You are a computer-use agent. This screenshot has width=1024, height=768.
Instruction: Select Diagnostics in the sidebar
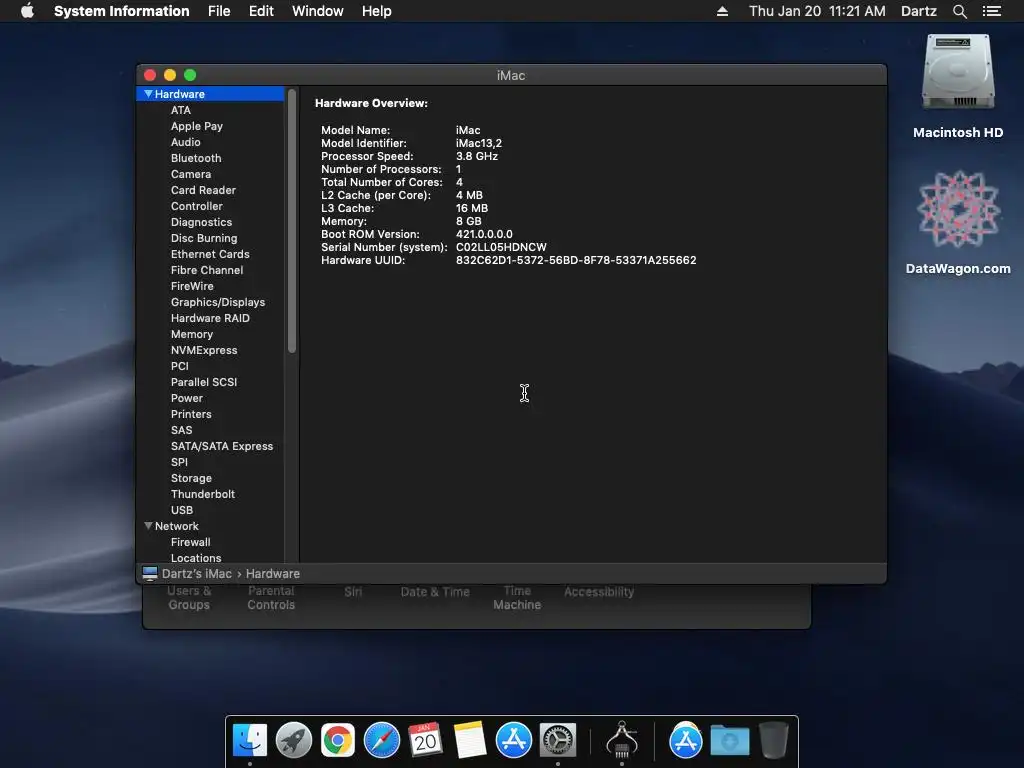pyautogui.click(x=201, y=222)
